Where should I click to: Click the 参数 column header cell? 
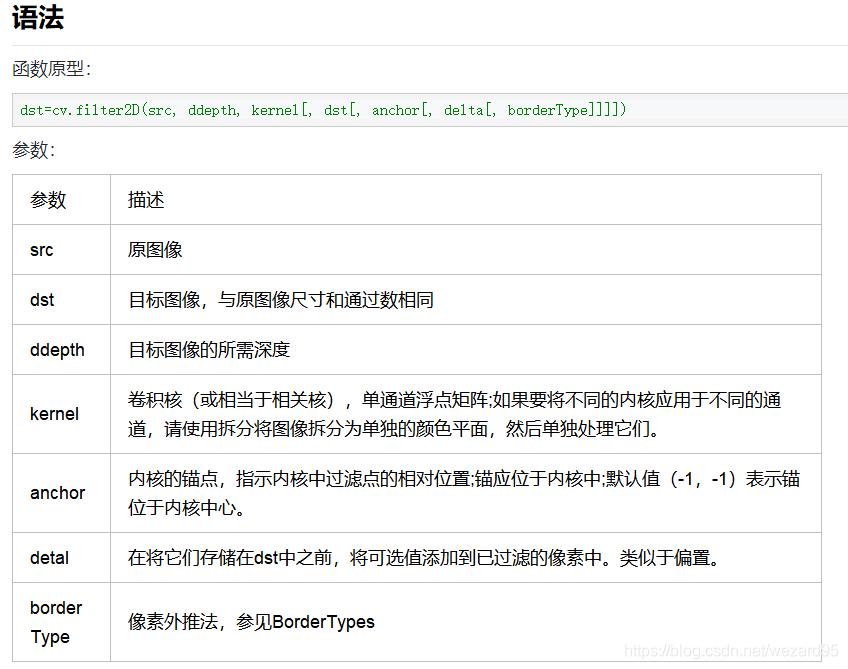tap(62, 200)
